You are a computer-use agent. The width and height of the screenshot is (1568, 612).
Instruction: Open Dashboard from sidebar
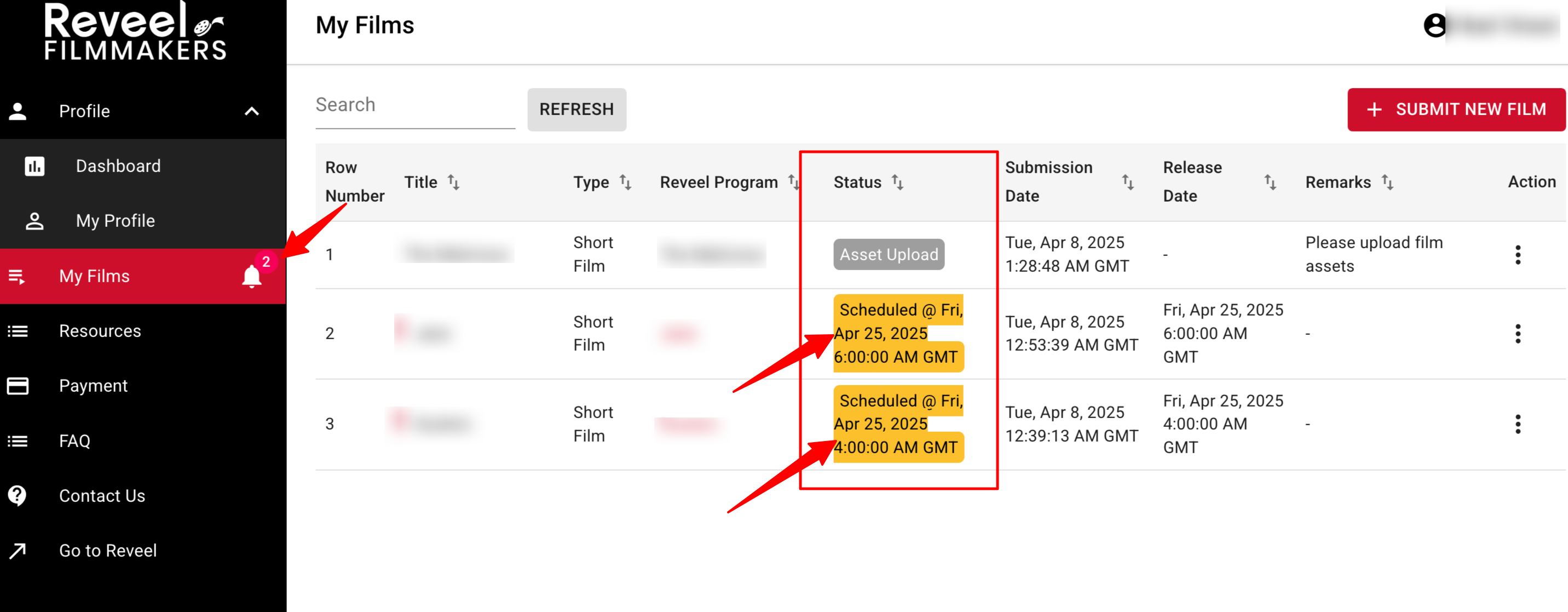(x=118, y=166)
